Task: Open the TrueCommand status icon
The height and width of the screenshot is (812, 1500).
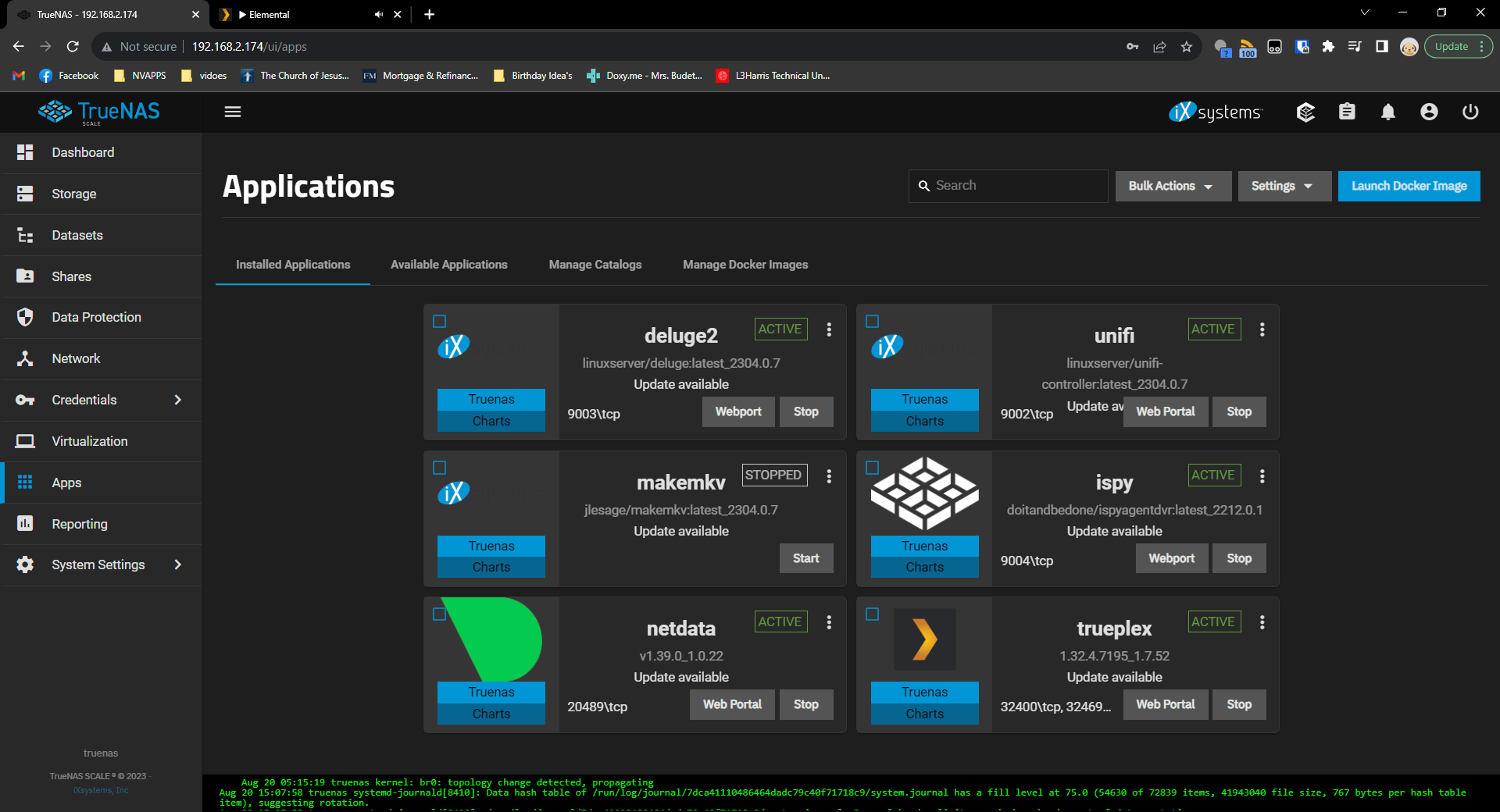Action: click(x=1305, y=112)
